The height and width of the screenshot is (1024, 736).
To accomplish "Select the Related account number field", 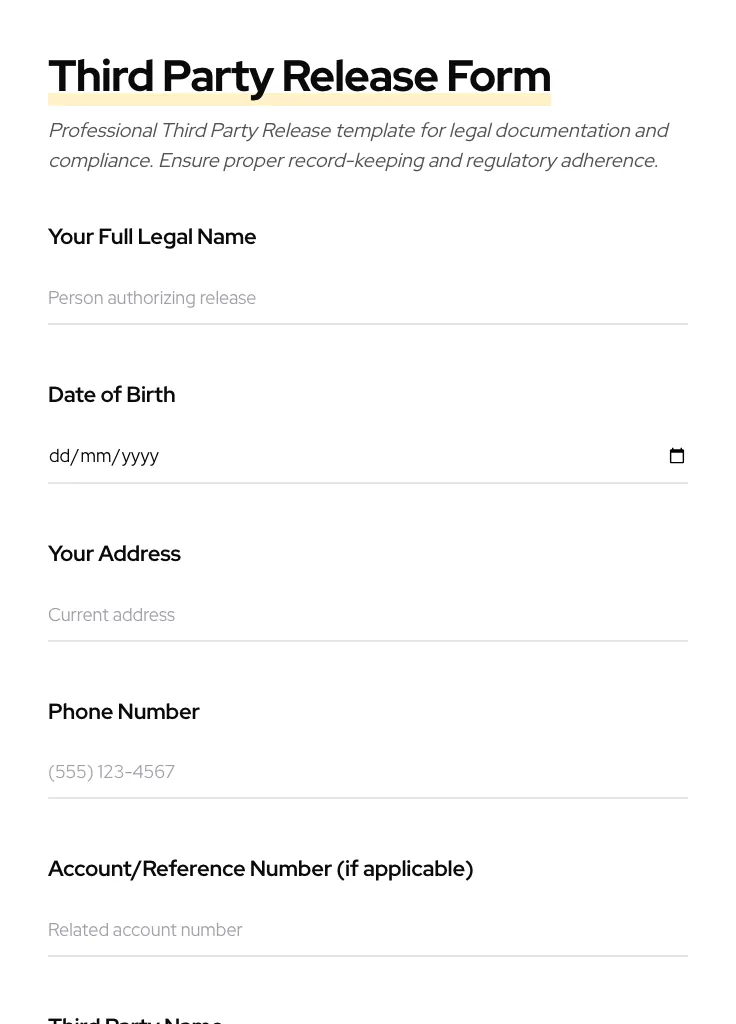I will pos(367,930).
